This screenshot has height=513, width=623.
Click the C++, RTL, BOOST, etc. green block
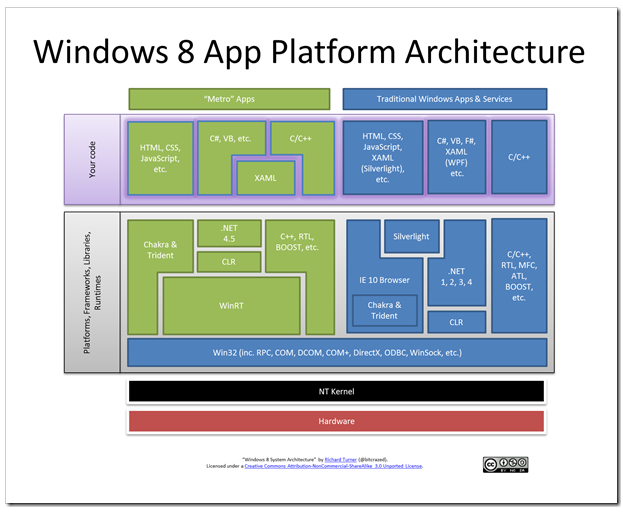[297, 242]
